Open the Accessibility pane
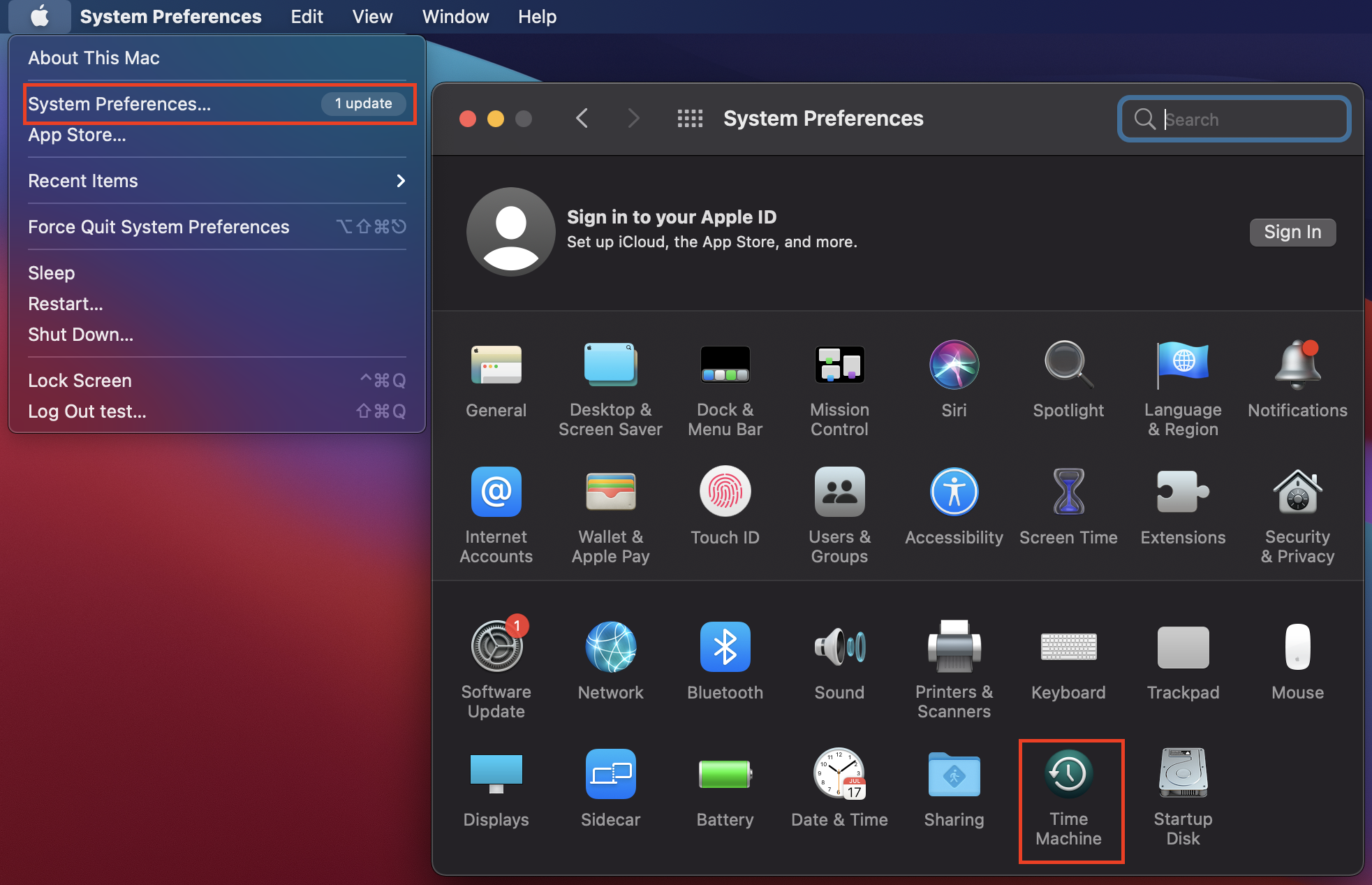This screenshot has width=1372, height=885. click(x=954, y=506)
